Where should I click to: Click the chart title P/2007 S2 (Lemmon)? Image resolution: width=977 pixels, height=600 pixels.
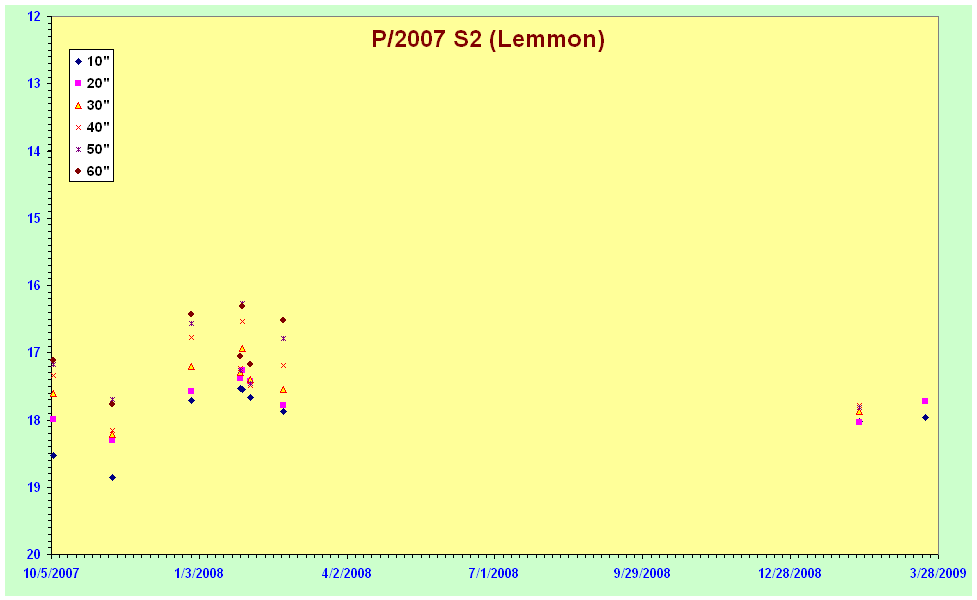488,39
